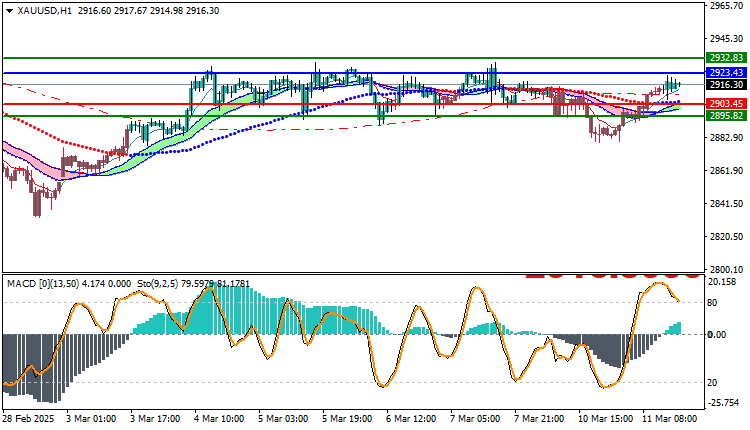The height and width of the screenshot is (430, 750).
Task: Click the 4 Mar 10:00 time label
Action: [x=219, y=419]
